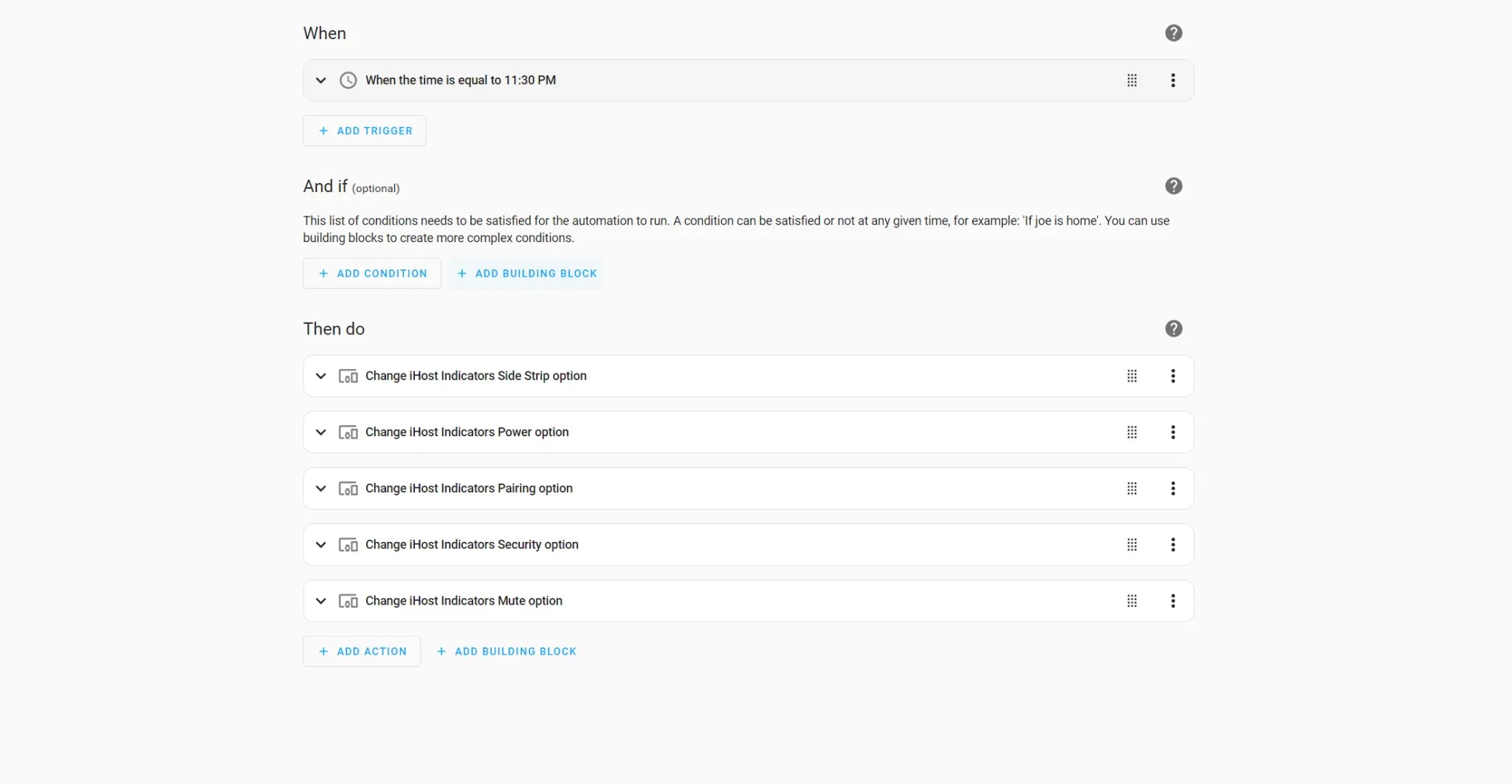Viewport: 1512px width, 784px height.
Task: Click text 'When the time is equal to 11:30 PM'
Action: (x=461, y=80)
